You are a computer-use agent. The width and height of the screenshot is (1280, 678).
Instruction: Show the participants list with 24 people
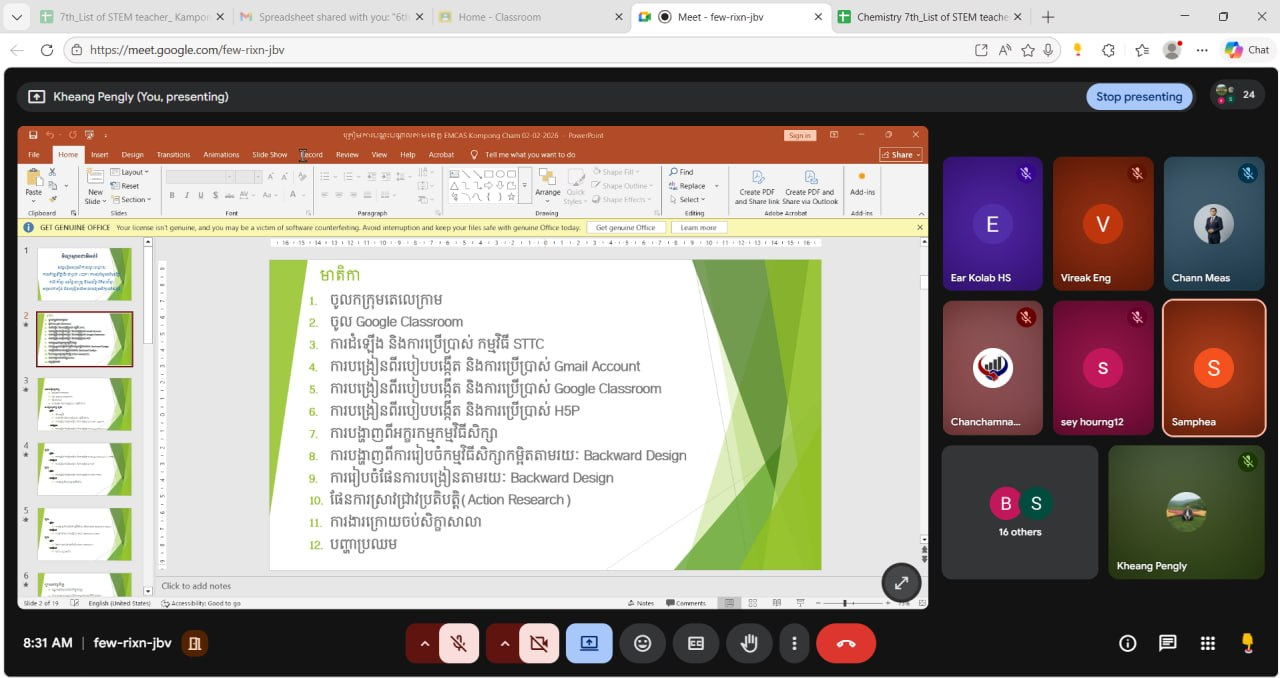(x=1237, y=96)
